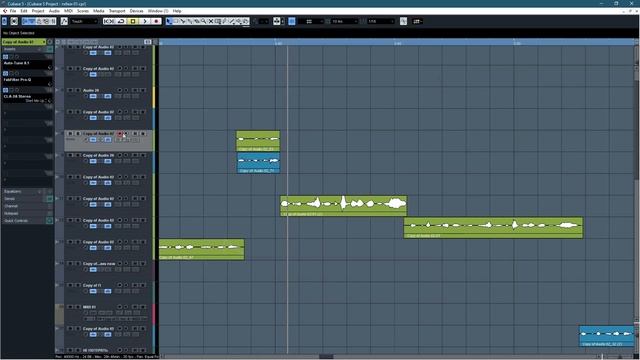640x360 pixels.
Task: Toggle the Cycle loop button
Action: click(121, 21)
